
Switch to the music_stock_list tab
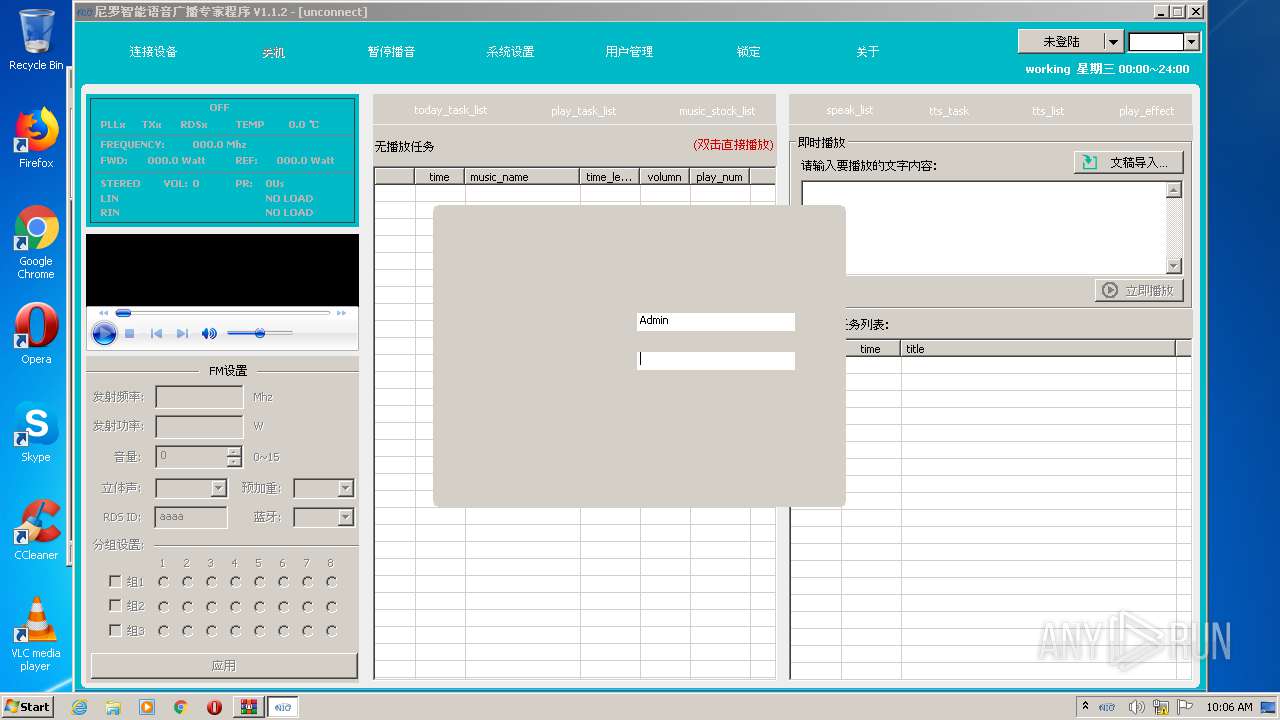pyautogui.click(x=717, y=111)
